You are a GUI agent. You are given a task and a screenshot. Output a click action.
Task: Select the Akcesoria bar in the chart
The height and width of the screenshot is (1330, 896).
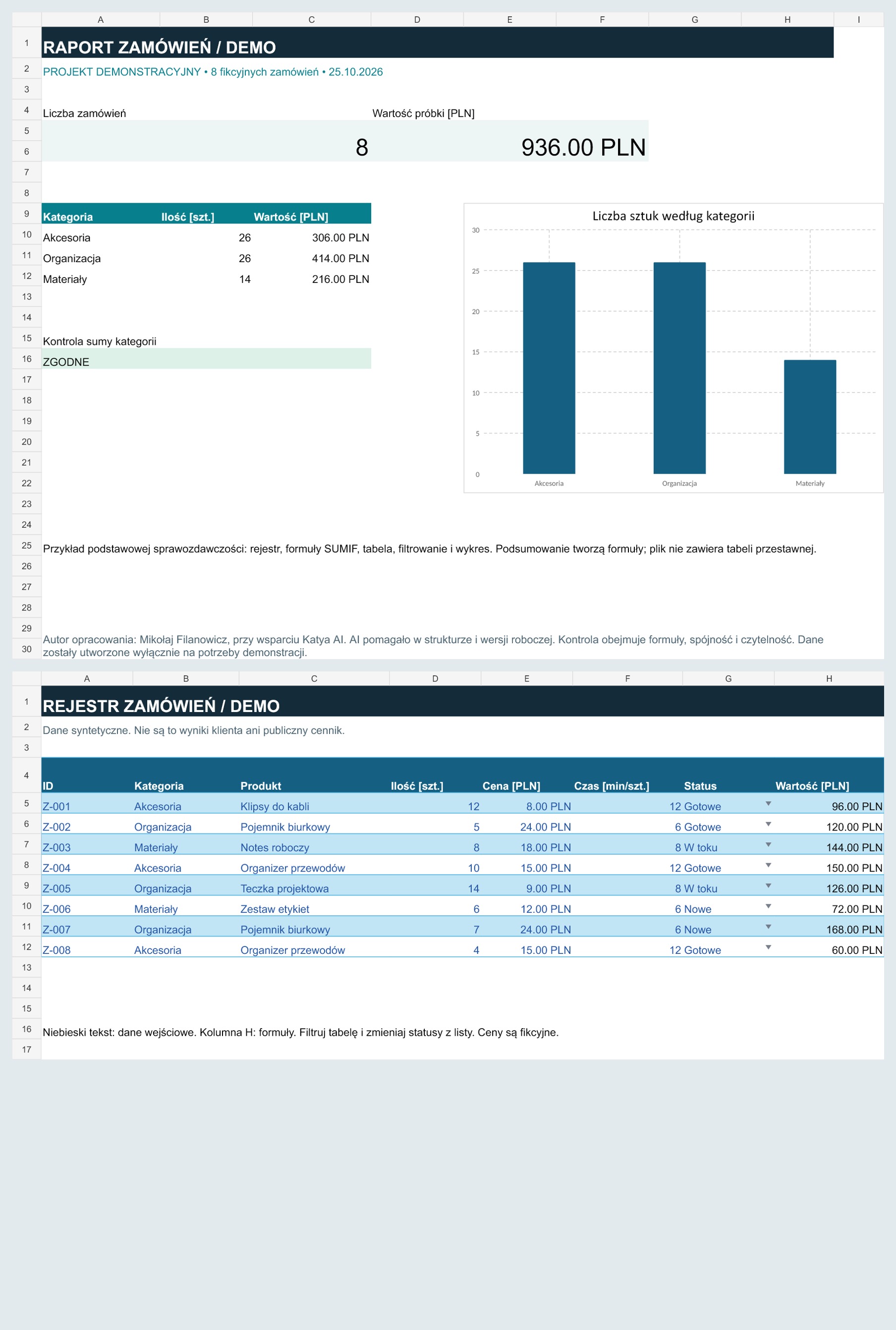click(x=549, y=368)
